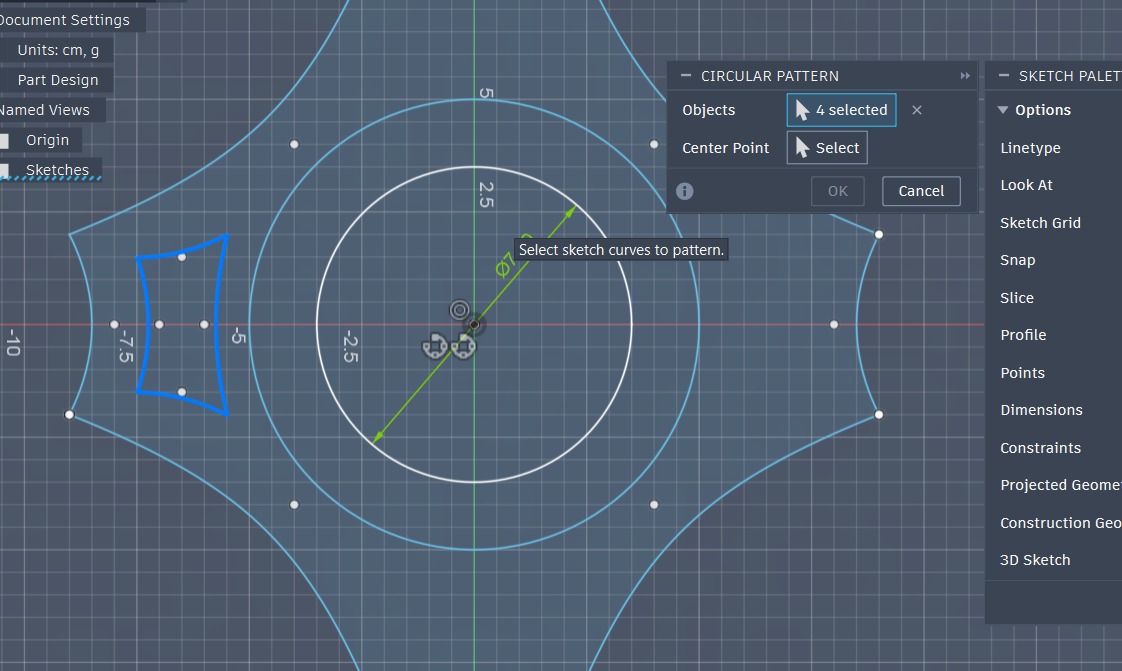Toggle the Snap option
Viewport: 1122px width, 671px height.
click(1018, 260)
